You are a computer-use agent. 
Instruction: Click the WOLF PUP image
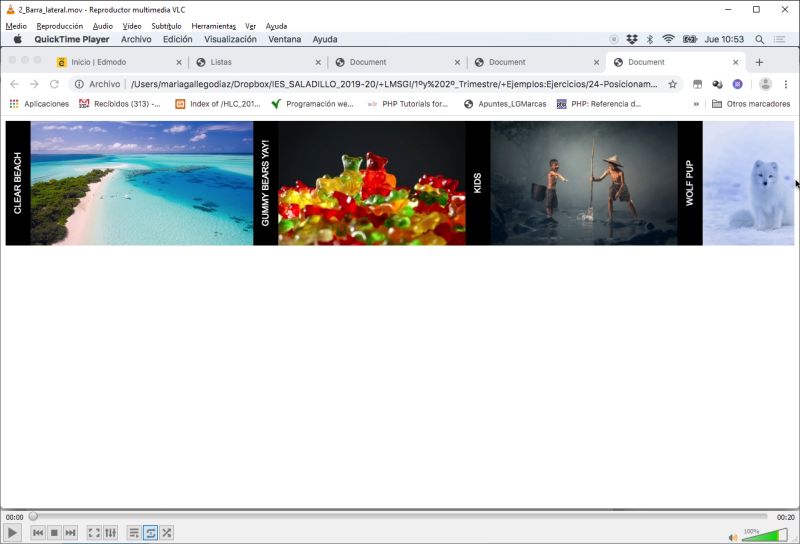748,183
